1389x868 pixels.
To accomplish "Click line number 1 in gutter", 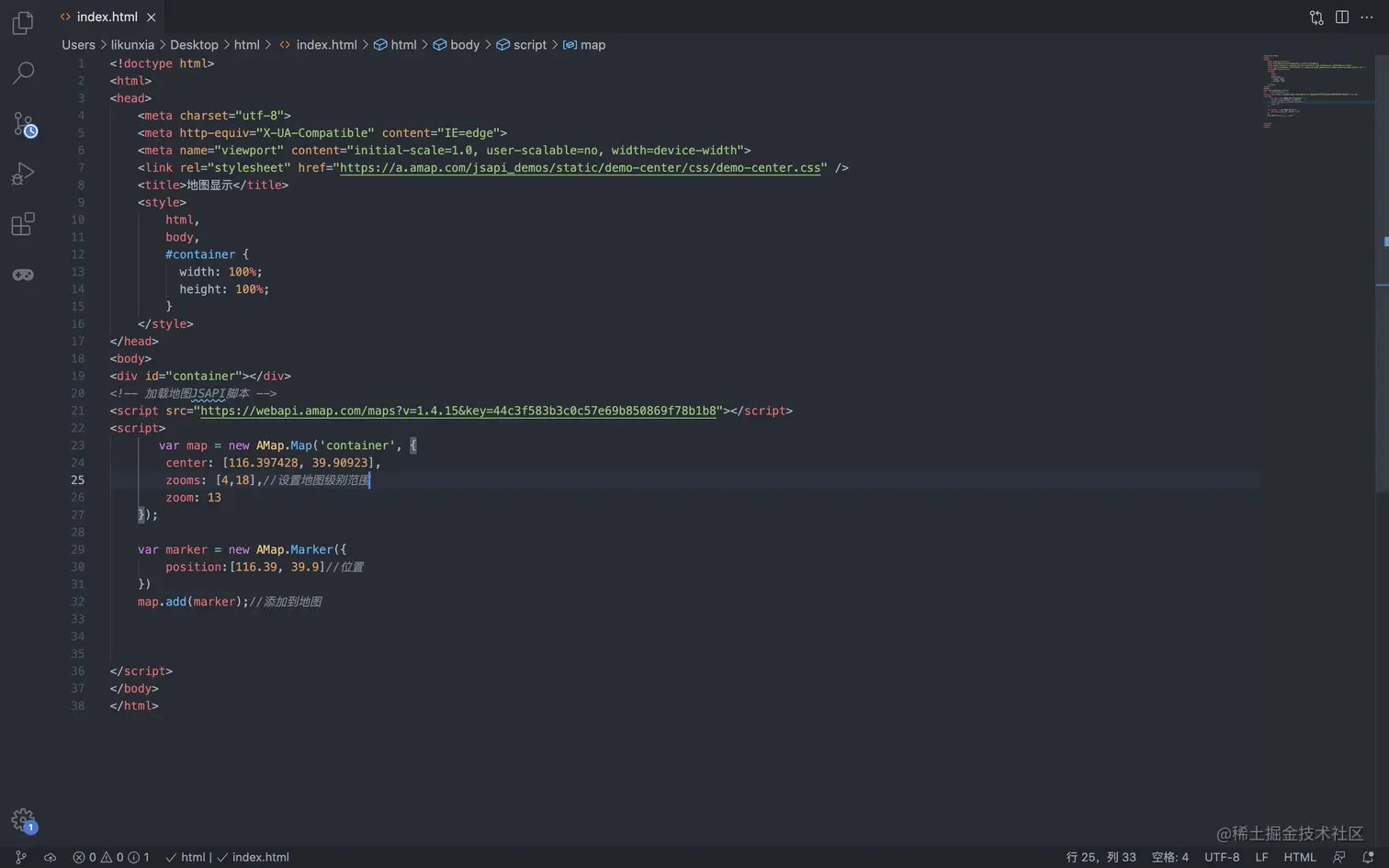I will click(x=81, y=63).
